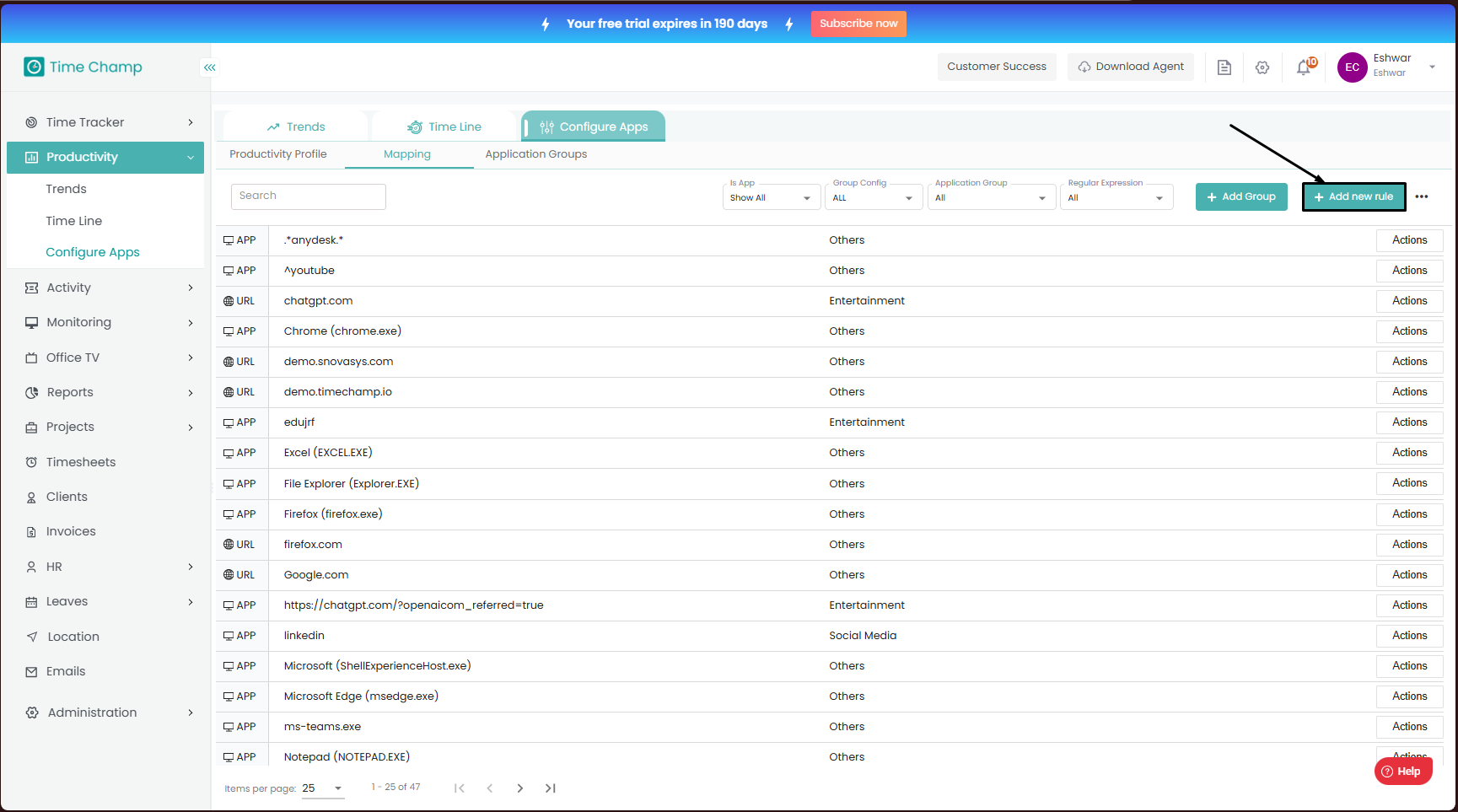
Task: Open Actions for the chatgpt.com row
Action: tap(1410, 301)
